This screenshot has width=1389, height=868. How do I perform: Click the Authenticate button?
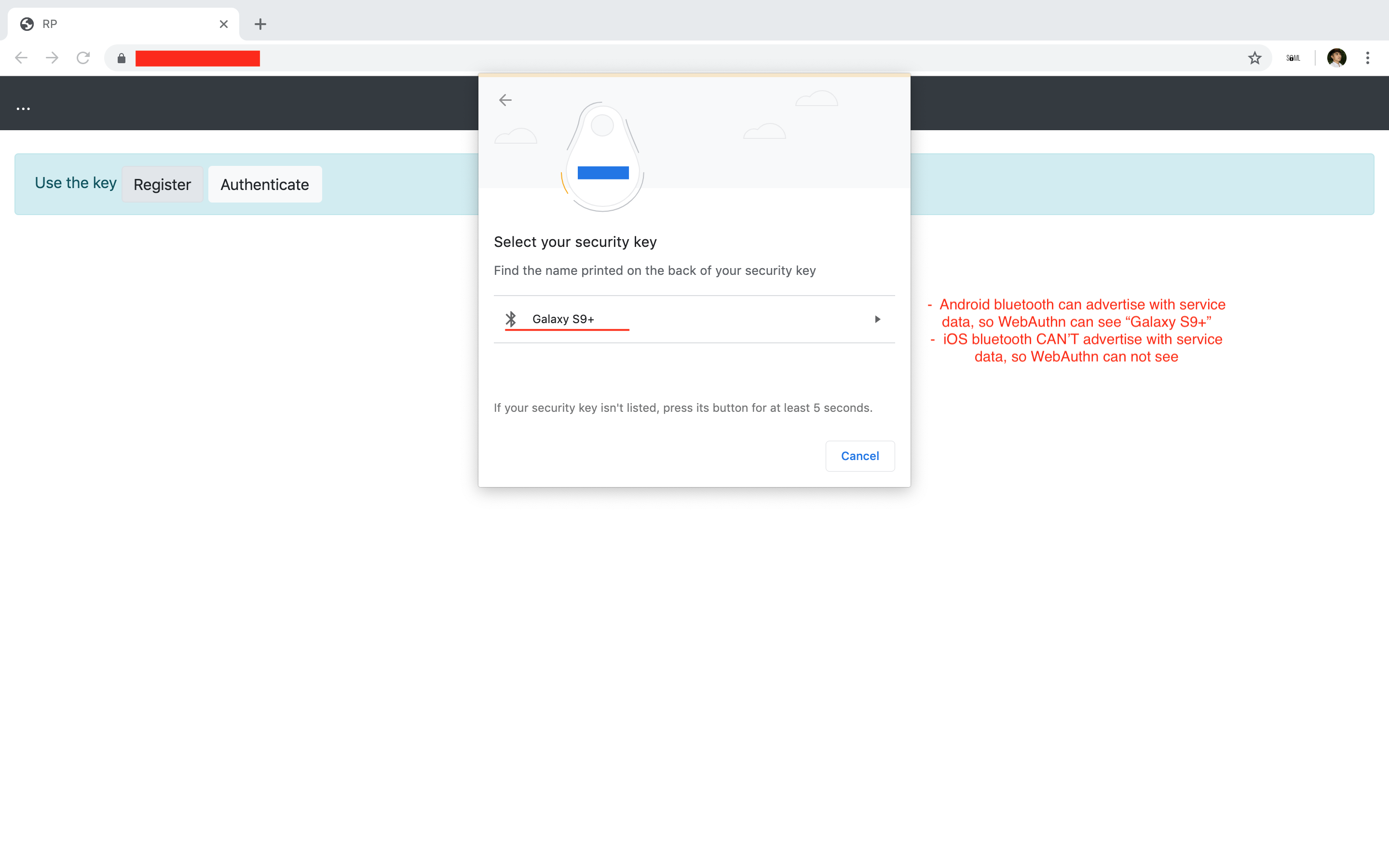tap(265, 184)
